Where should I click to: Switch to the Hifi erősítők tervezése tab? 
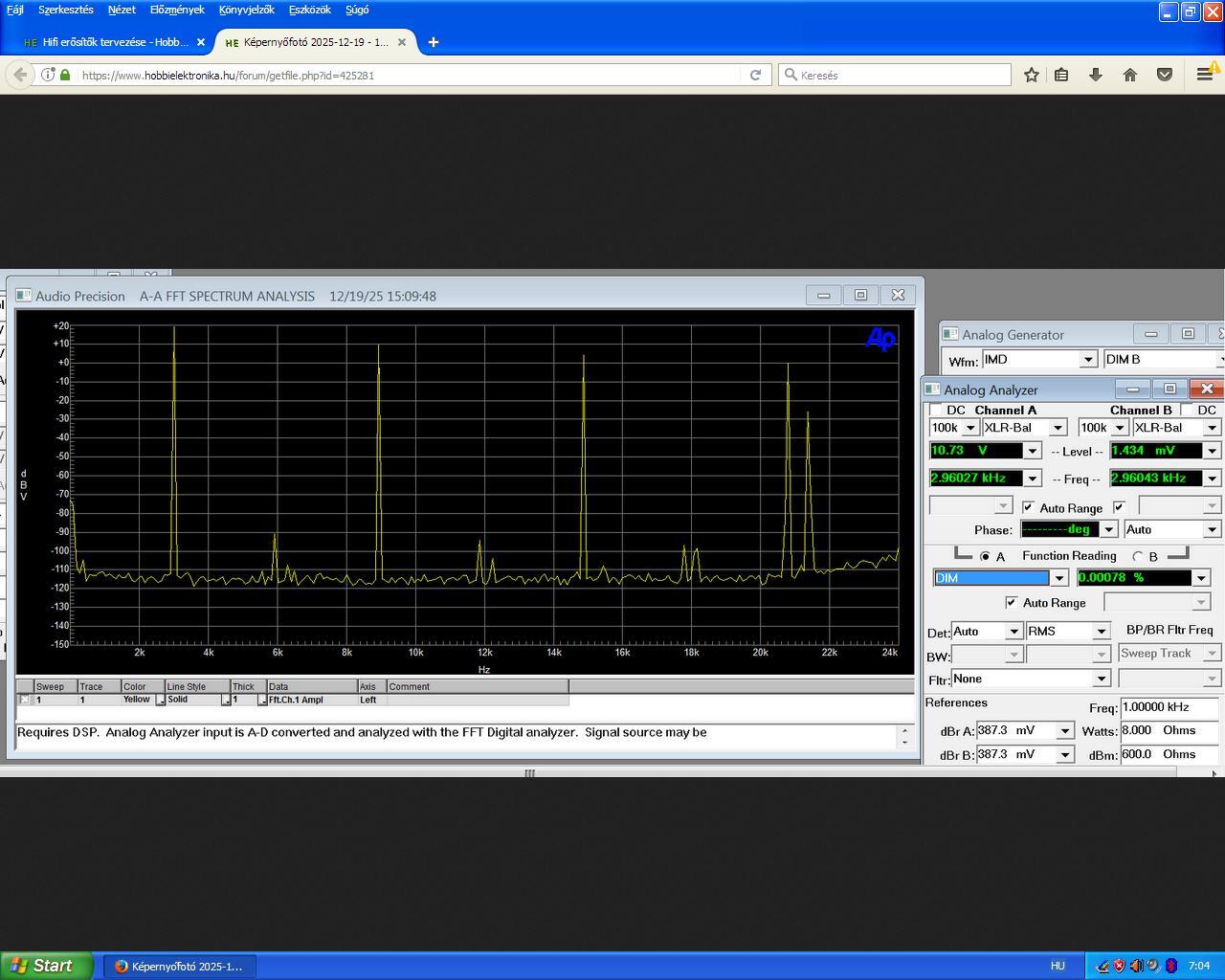pyautogui.click(x=115, y=42)
